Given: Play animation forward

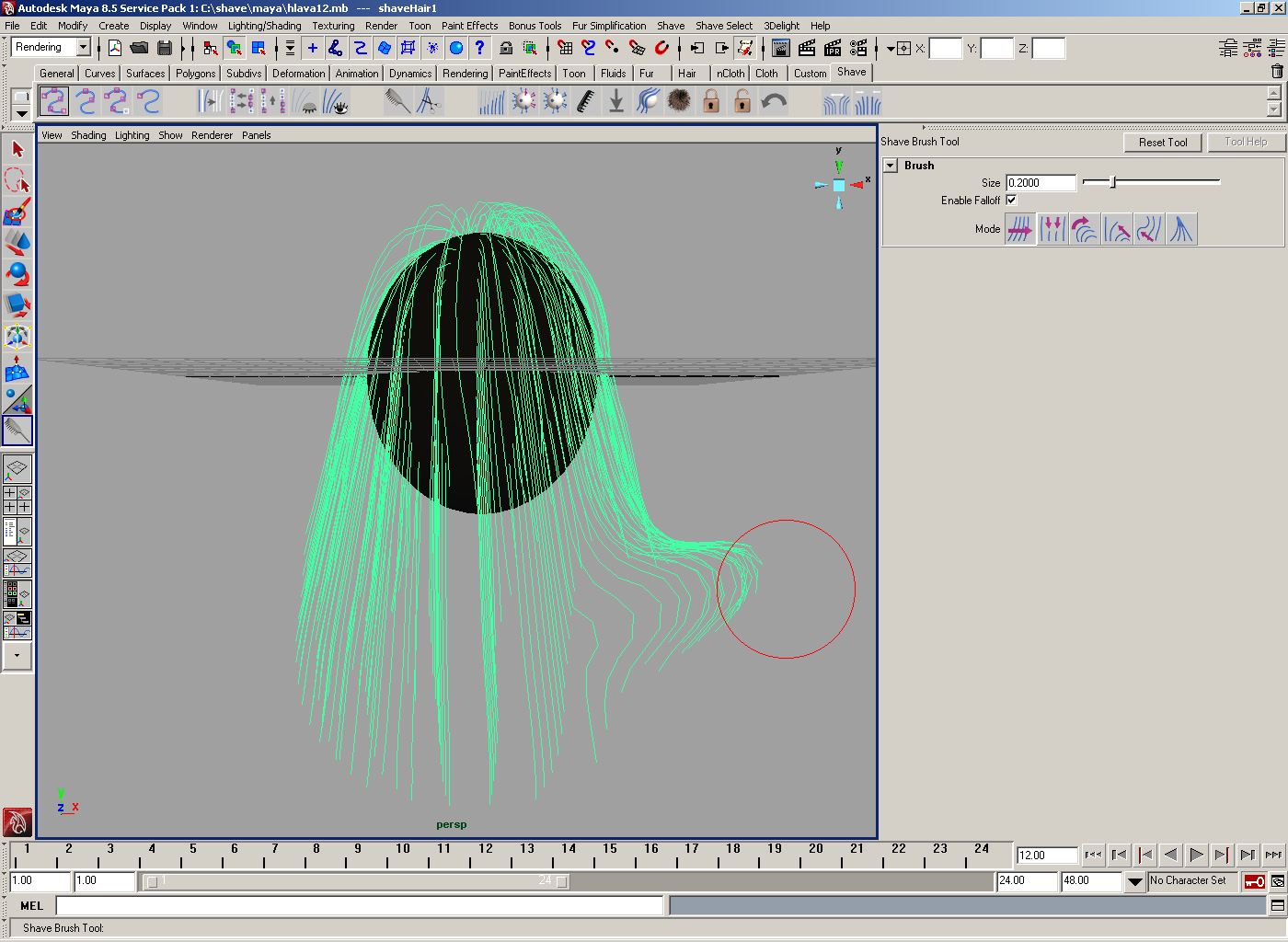Looking at the screenshot, I should coord(1196,855).
